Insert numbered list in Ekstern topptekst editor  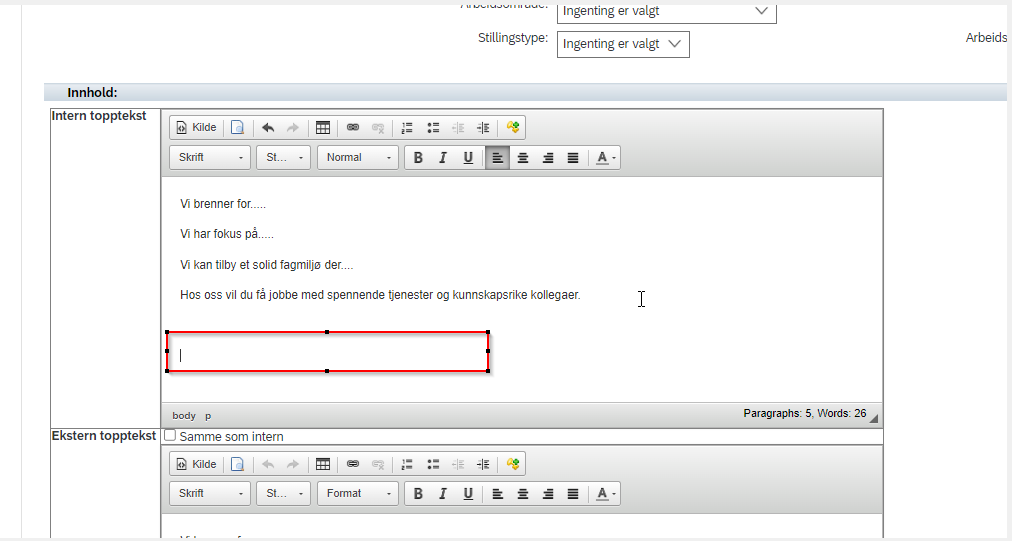click(x=407, y=464)
